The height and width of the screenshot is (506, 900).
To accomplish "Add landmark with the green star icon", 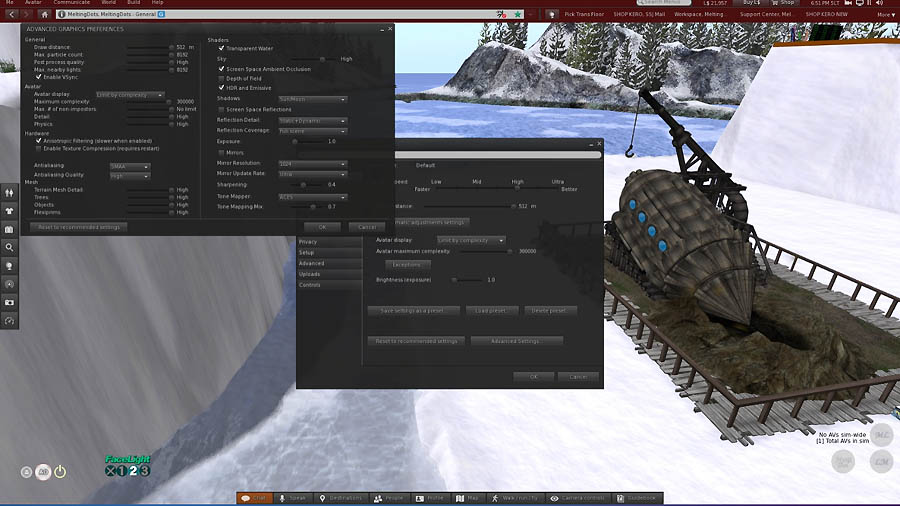I will point(518,14).
